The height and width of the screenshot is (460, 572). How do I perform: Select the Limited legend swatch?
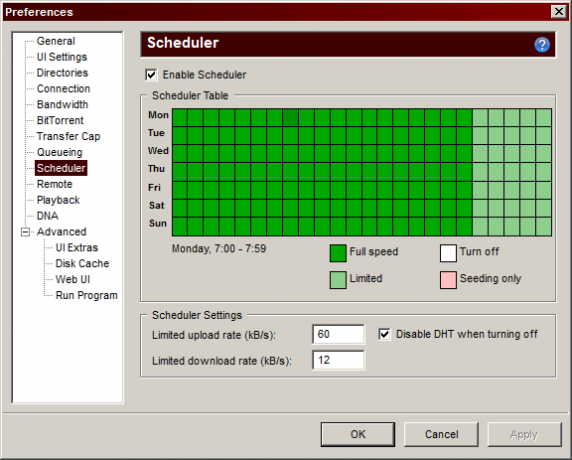(338, 280)
